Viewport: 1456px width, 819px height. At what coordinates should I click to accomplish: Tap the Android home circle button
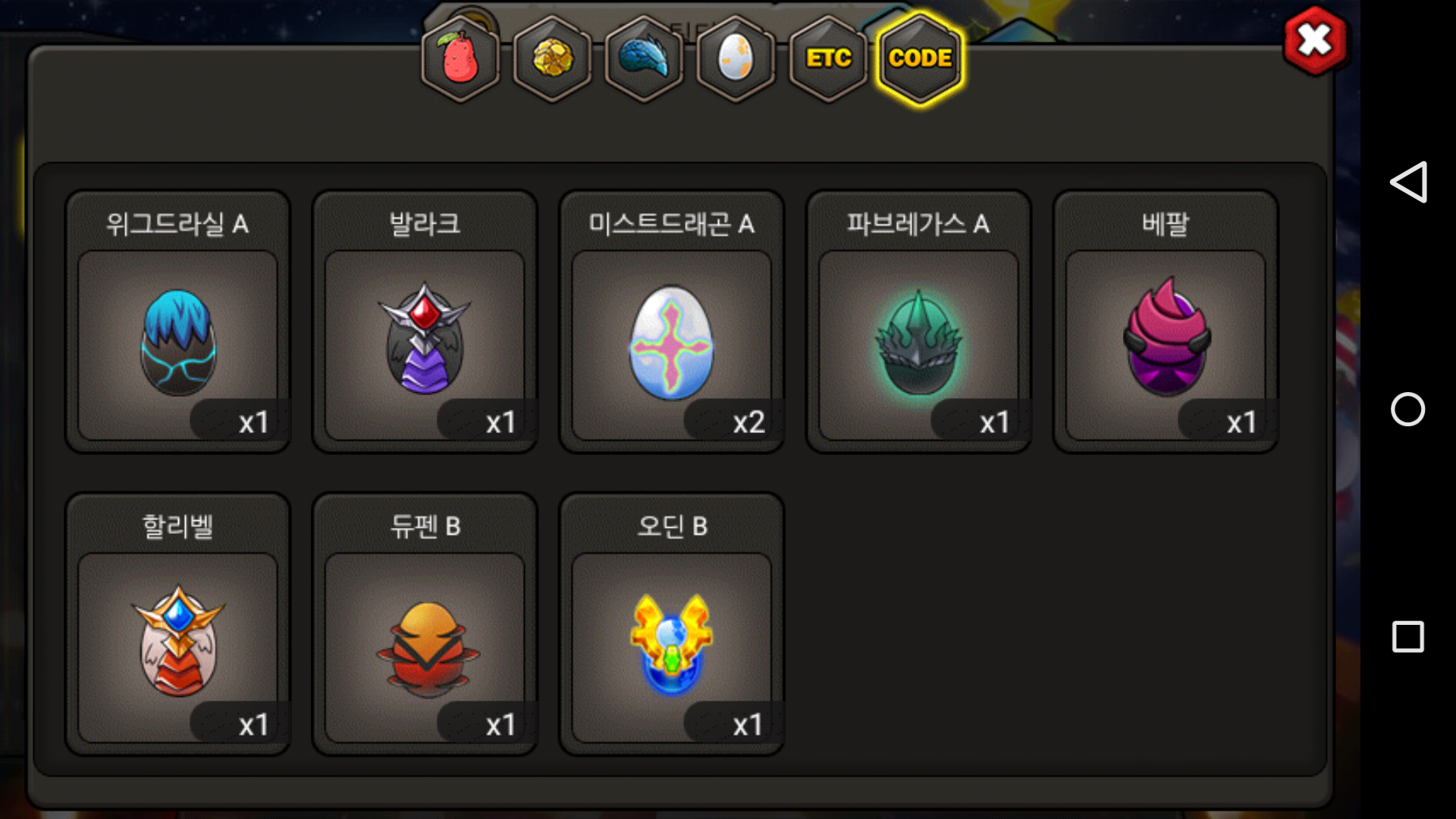pyautogui.click(x=1408, y=409)
